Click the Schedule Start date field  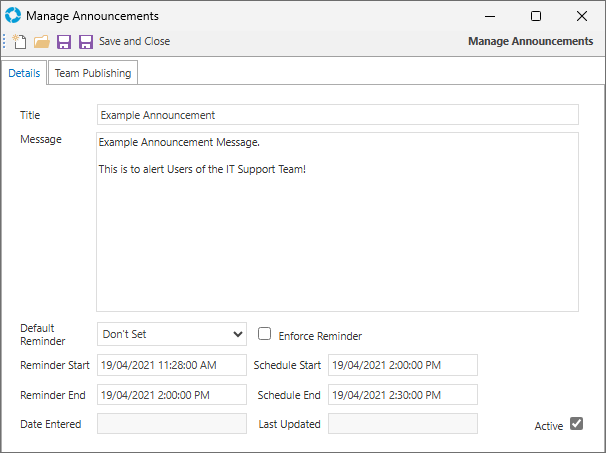tap(403, 365)
